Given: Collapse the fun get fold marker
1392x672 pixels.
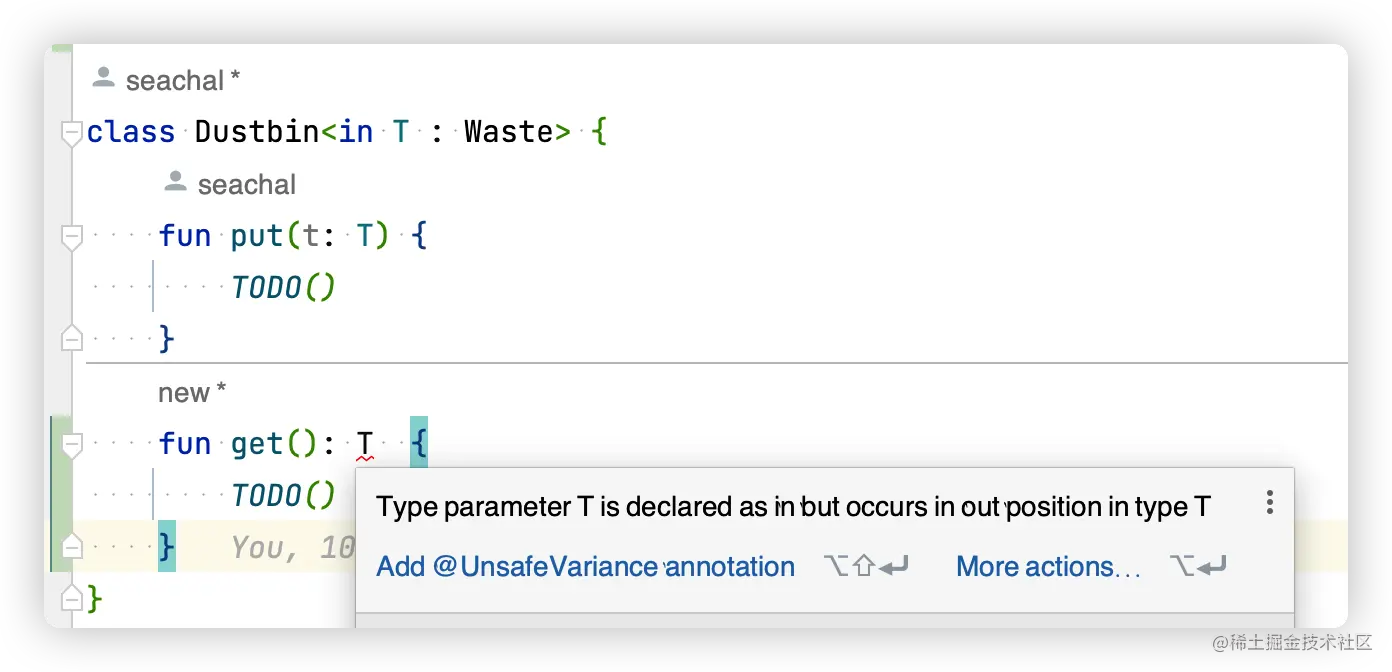Looking at the screenshot, I should coord(71,446).
